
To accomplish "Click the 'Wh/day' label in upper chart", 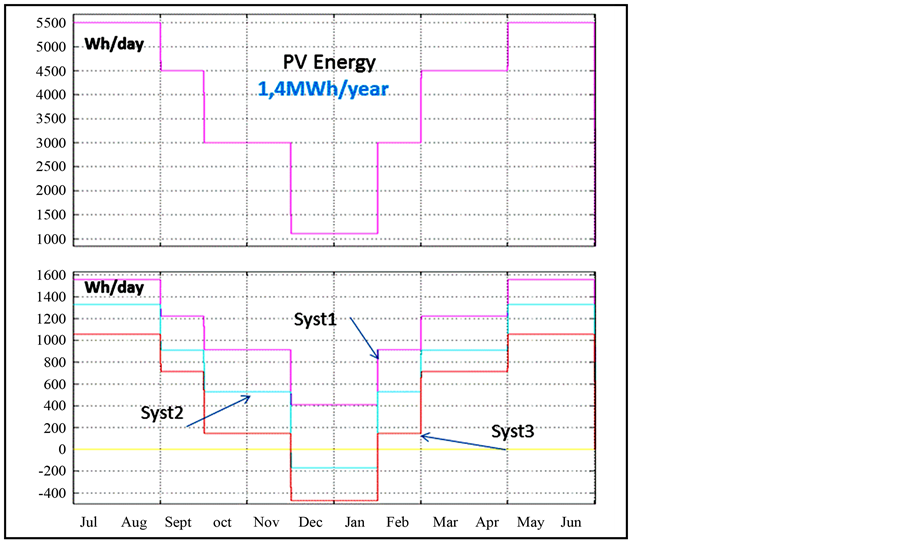I will [114, 44].
